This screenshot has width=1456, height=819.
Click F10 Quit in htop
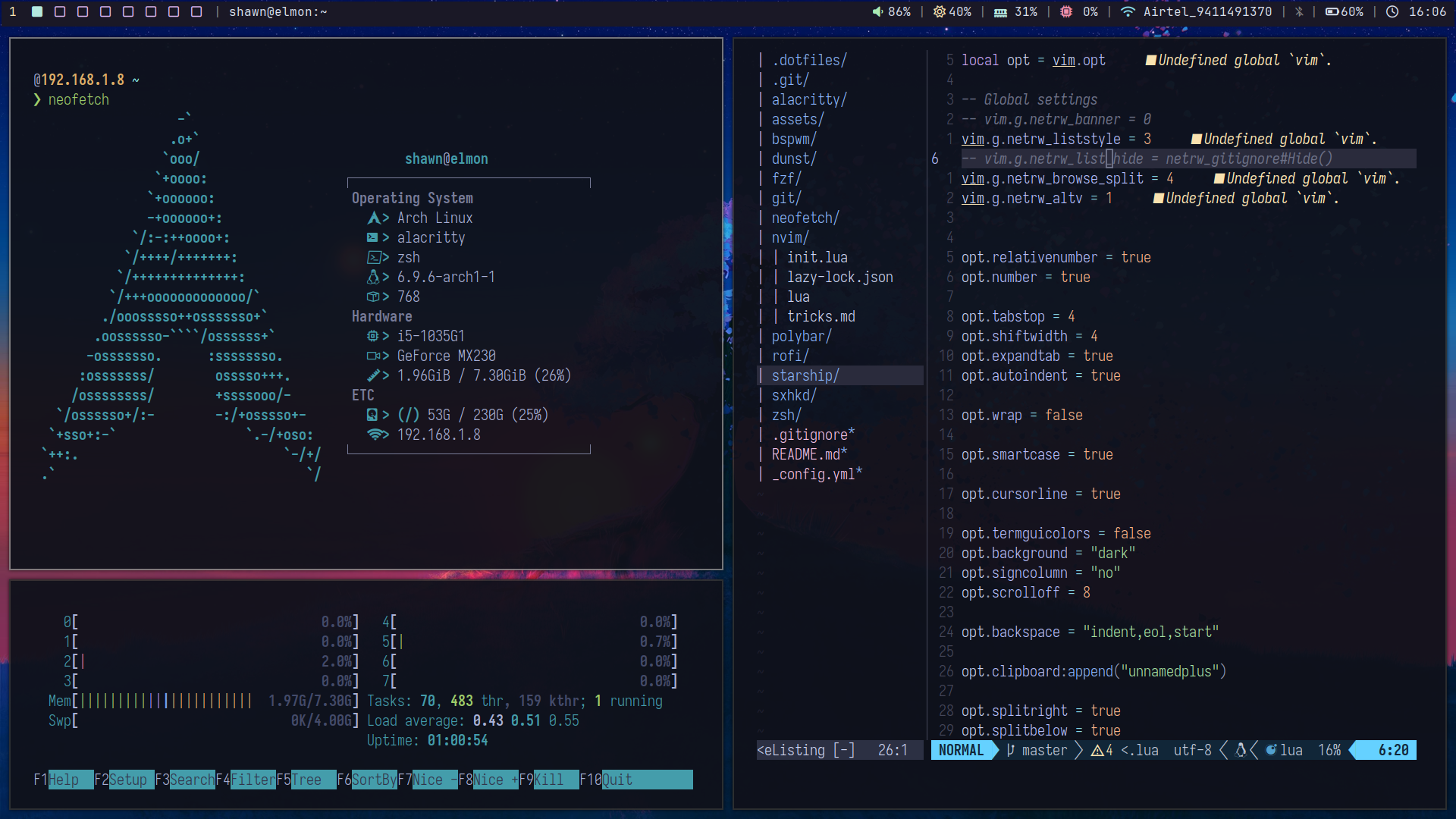click(x=636, y=780)
